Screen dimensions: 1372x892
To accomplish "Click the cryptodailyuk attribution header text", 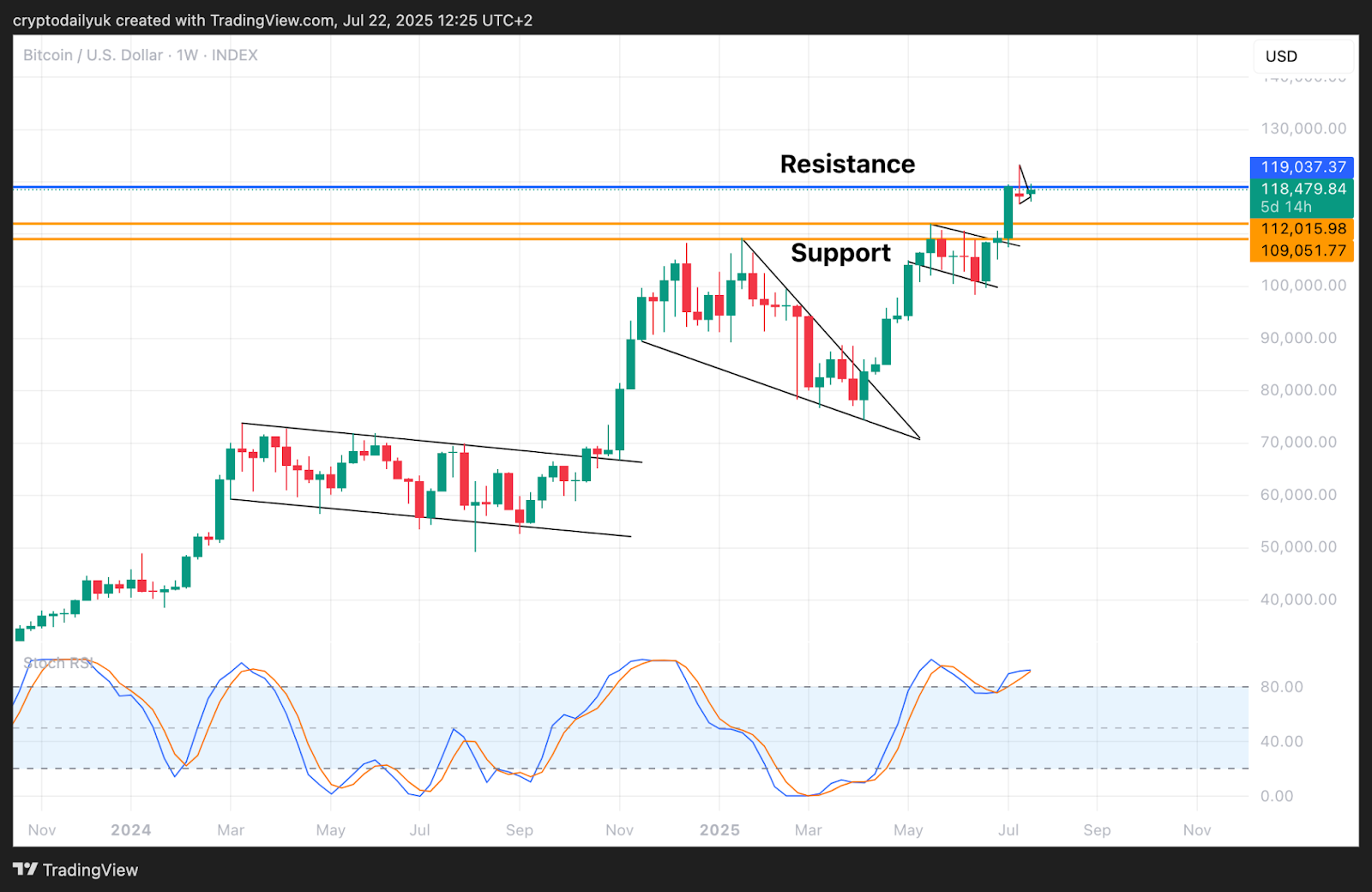I will [x=273, y=20].
